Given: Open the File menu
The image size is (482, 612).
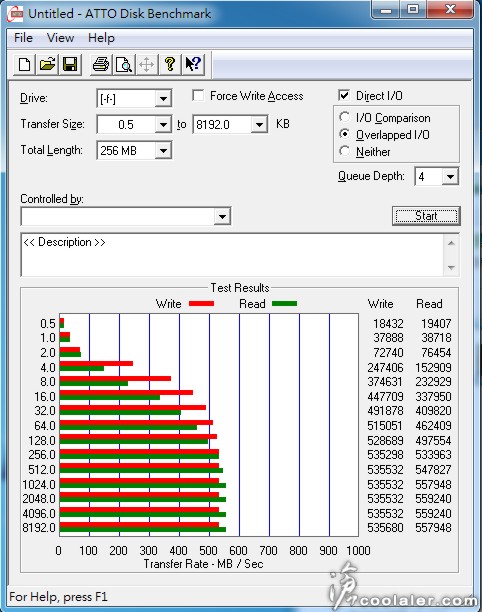Looking at the screenshot, I should (23, 38).
